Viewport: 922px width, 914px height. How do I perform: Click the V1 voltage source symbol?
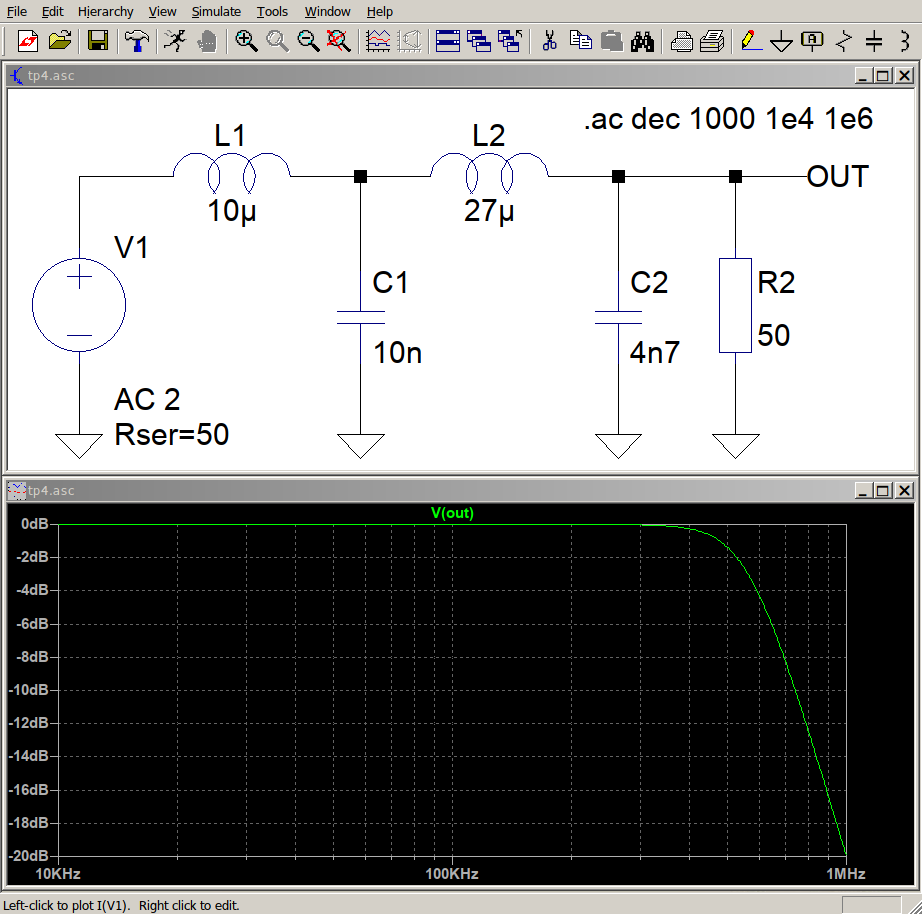point(79,305)
